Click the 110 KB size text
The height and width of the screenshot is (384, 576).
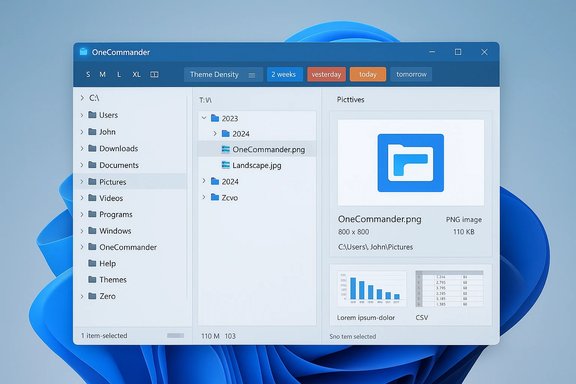pyautogui.click(x=464, y=232)
